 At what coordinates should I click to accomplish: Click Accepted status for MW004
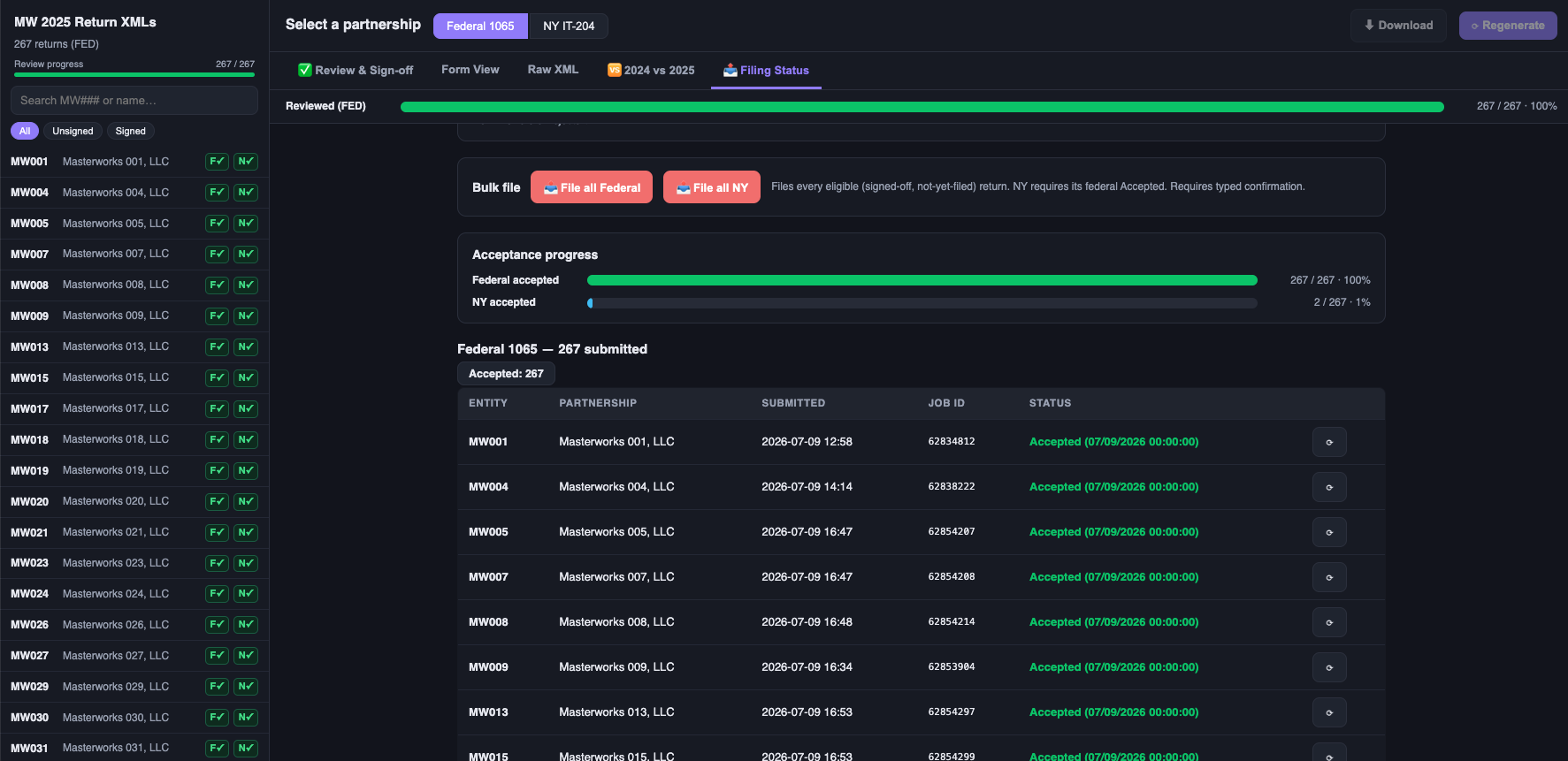(x=1114, y=487)
